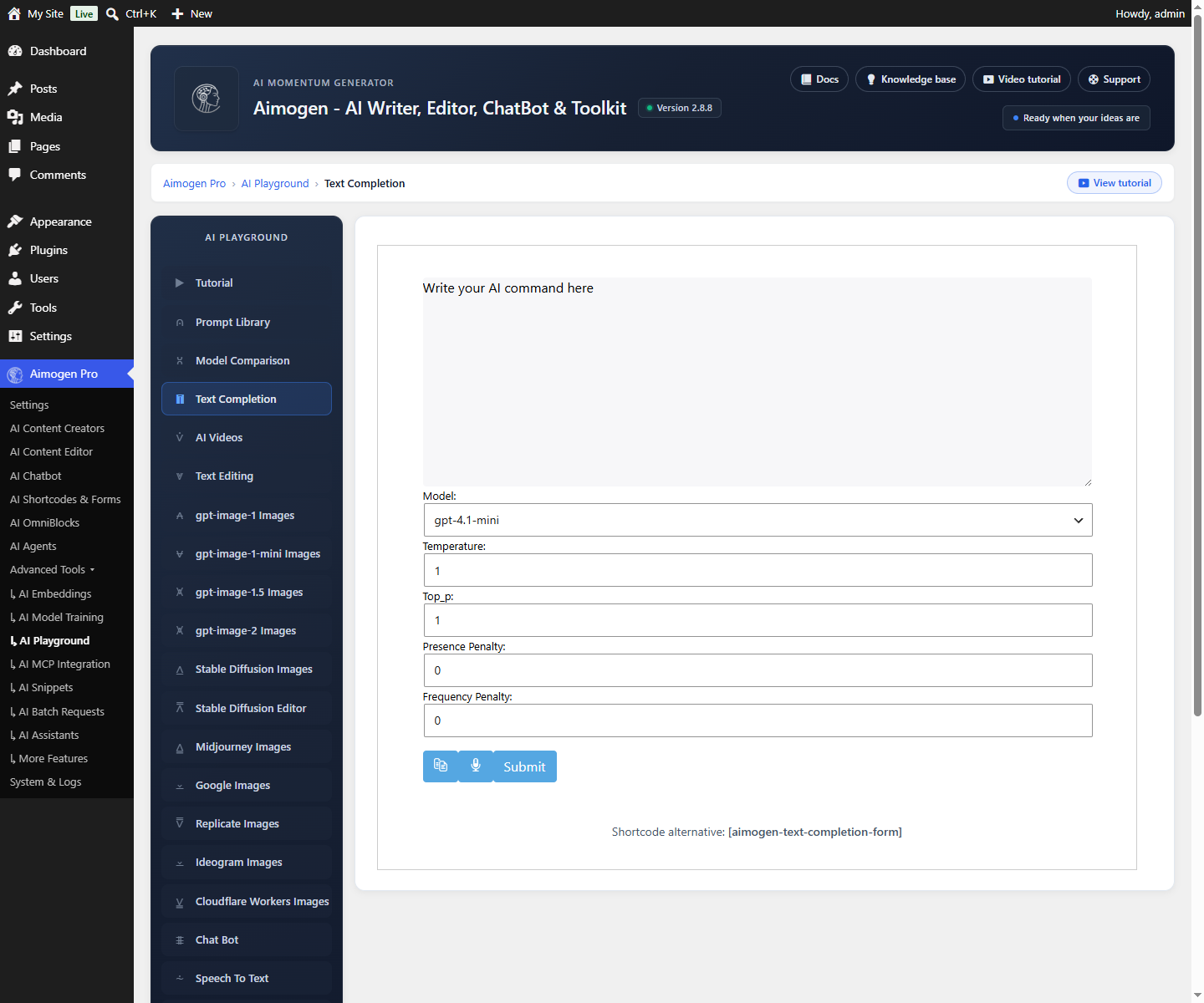1204x1003 pixels.
Task: Click the Presence Penalty input field
Action: (x=758, y=670)
